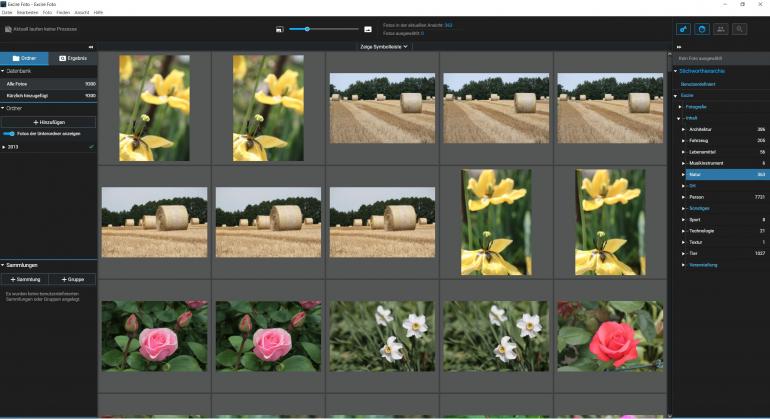Open the face recognition circle icon
This screenshot has width=770, height=419.
click(702, 29)
